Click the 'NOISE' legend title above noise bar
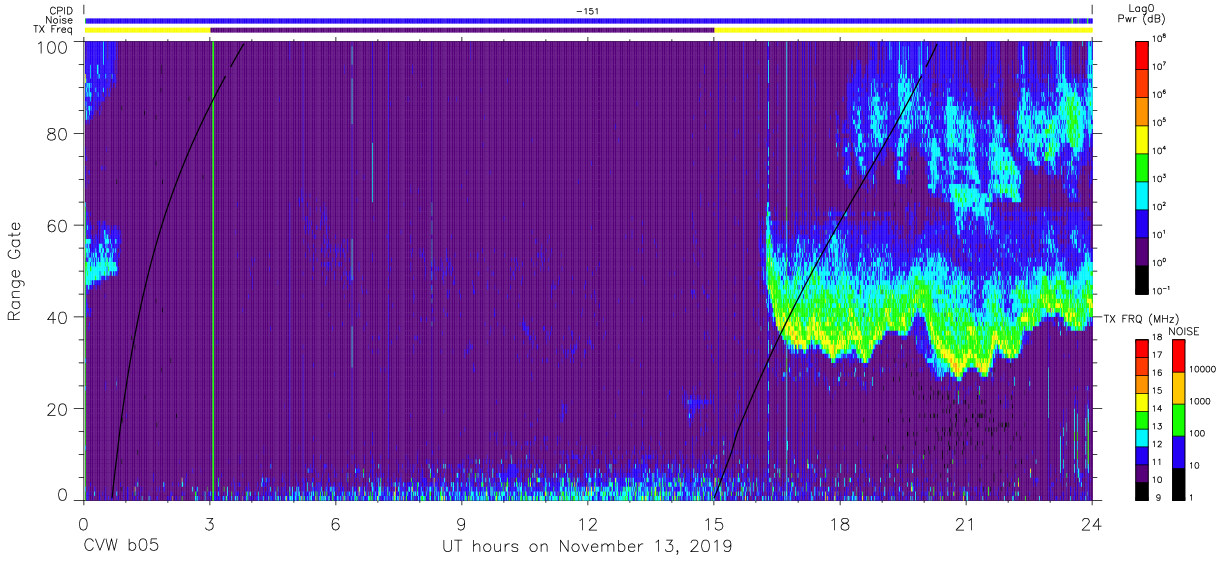The image size is (1228, 567). point(1182,331)
